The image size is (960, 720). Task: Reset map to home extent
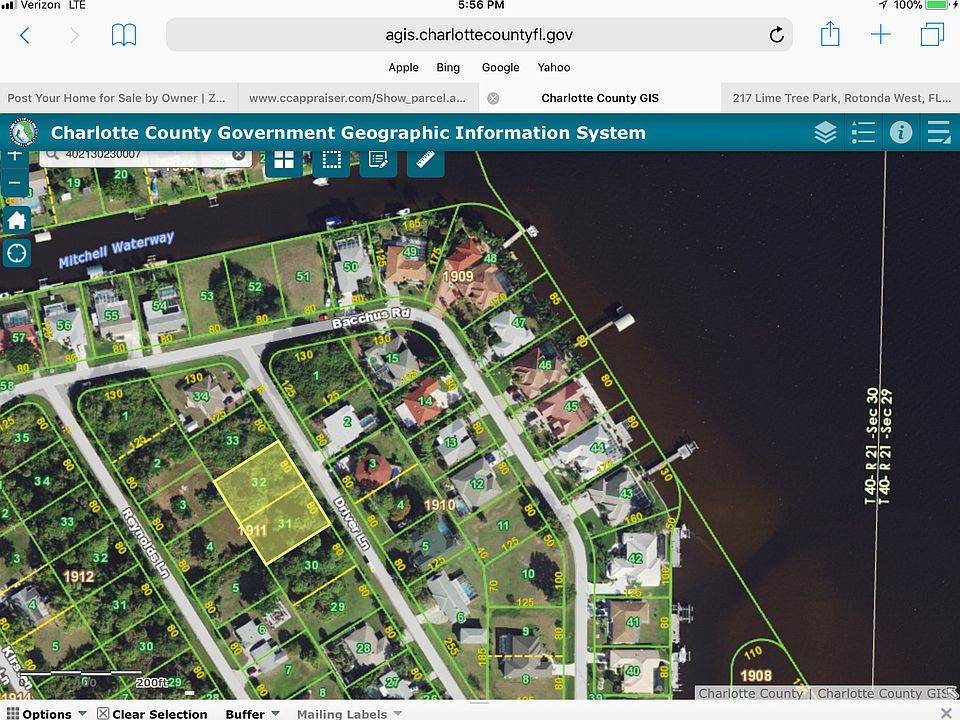[x=17, y=220]
